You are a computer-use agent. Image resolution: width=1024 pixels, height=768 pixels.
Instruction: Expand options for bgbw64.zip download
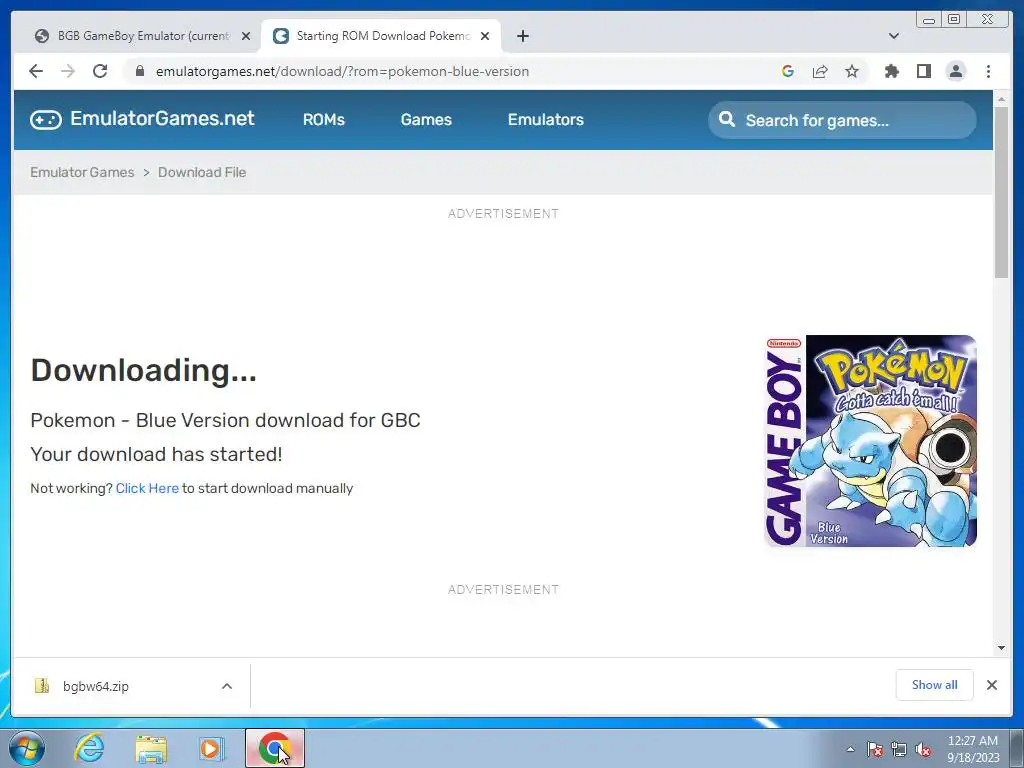(227, 686)
